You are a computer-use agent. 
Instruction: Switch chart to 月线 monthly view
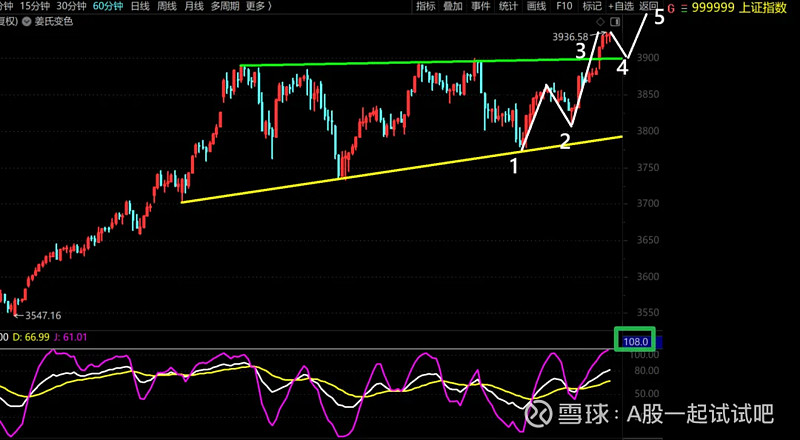coord(194,6)
